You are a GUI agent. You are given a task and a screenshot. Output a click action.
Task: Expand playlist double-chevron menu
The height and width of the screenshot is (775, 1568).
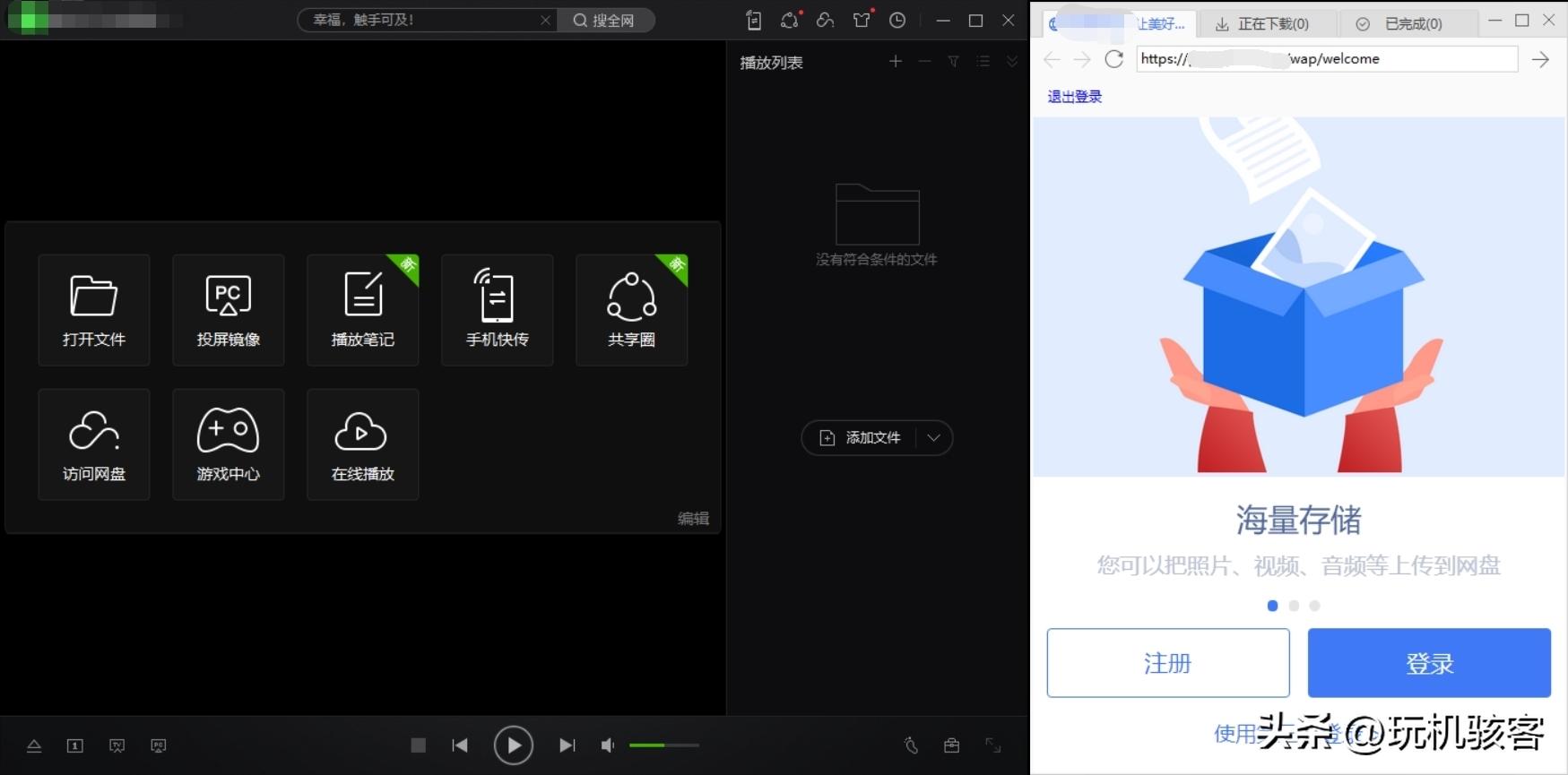pos(1012,61)
